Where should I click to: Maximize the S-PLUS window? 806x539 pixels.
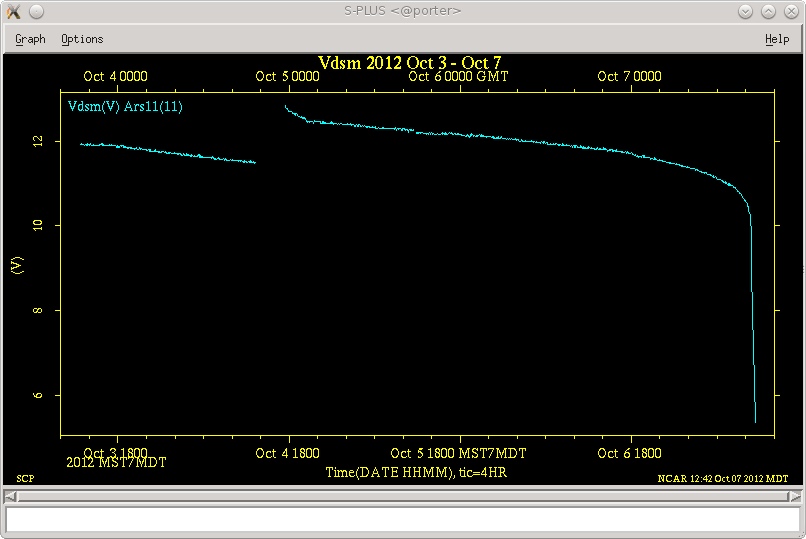[x=768, y=11]
